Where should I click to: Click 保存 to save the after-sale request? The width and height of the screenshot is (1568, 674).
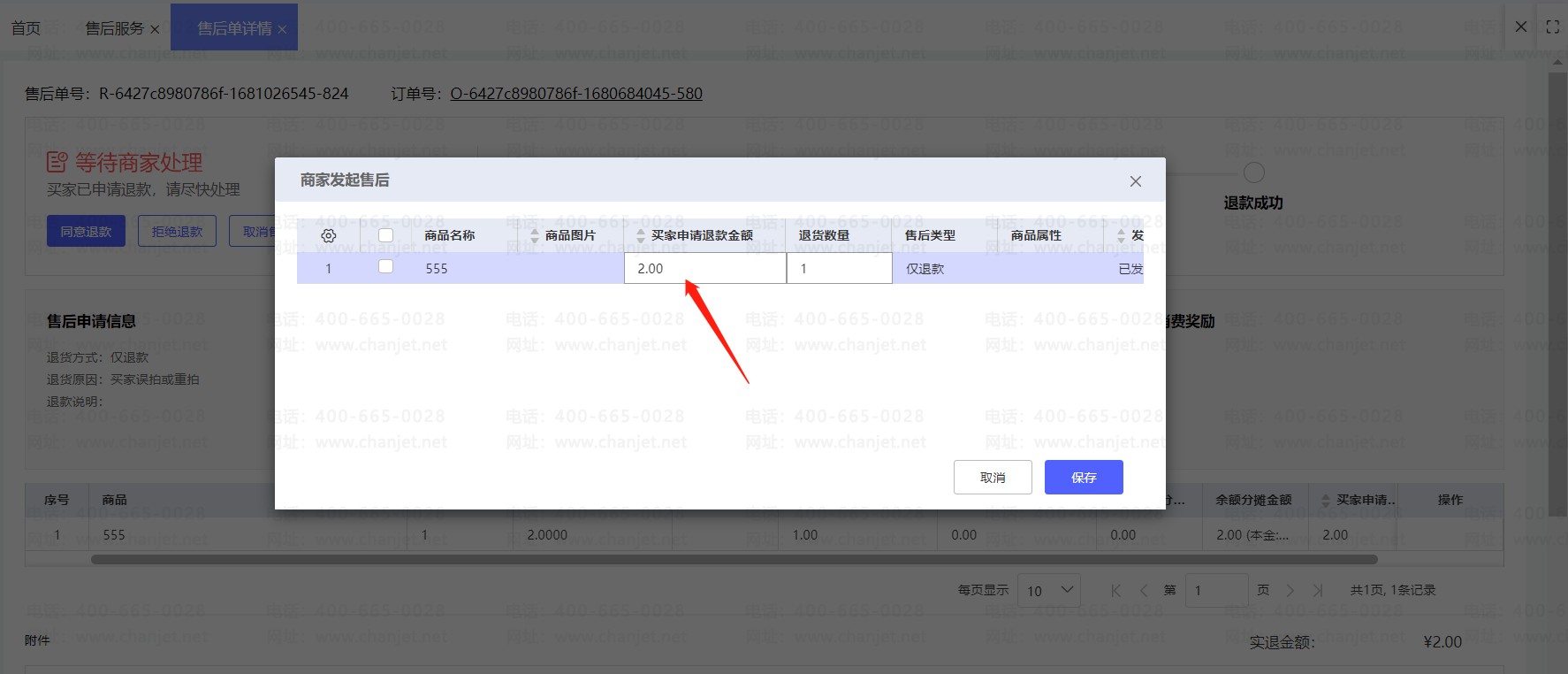(x=1084, y=477)
